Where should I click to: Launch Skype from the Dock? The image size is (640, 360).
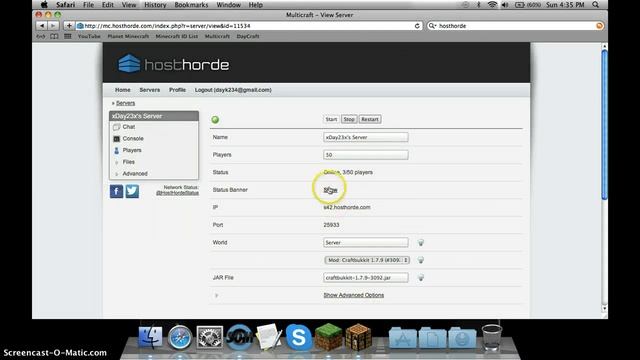pyautogui.click(x=298, y=338)
